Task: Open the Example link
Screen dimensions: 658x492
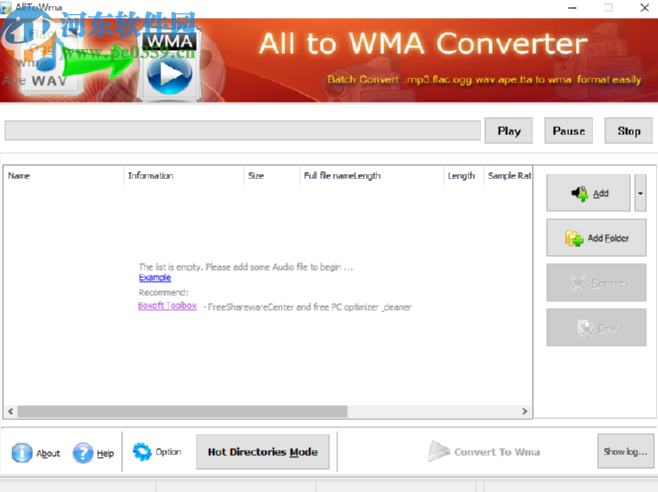Action: tap(155, 278)
